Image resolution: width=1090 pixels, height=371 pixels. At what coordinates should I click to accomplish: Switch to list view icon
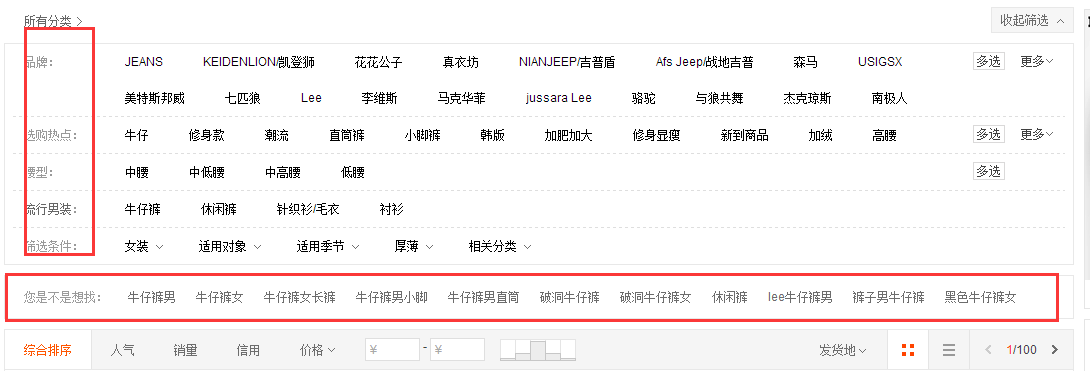point(949,349)
